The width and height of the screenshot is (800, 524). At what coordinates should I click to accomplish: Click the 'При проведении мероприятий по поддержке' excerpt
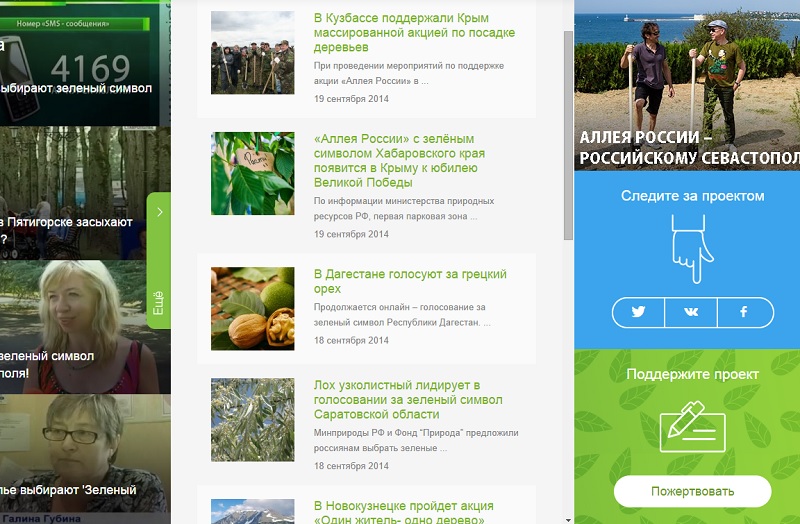point(409,73)
